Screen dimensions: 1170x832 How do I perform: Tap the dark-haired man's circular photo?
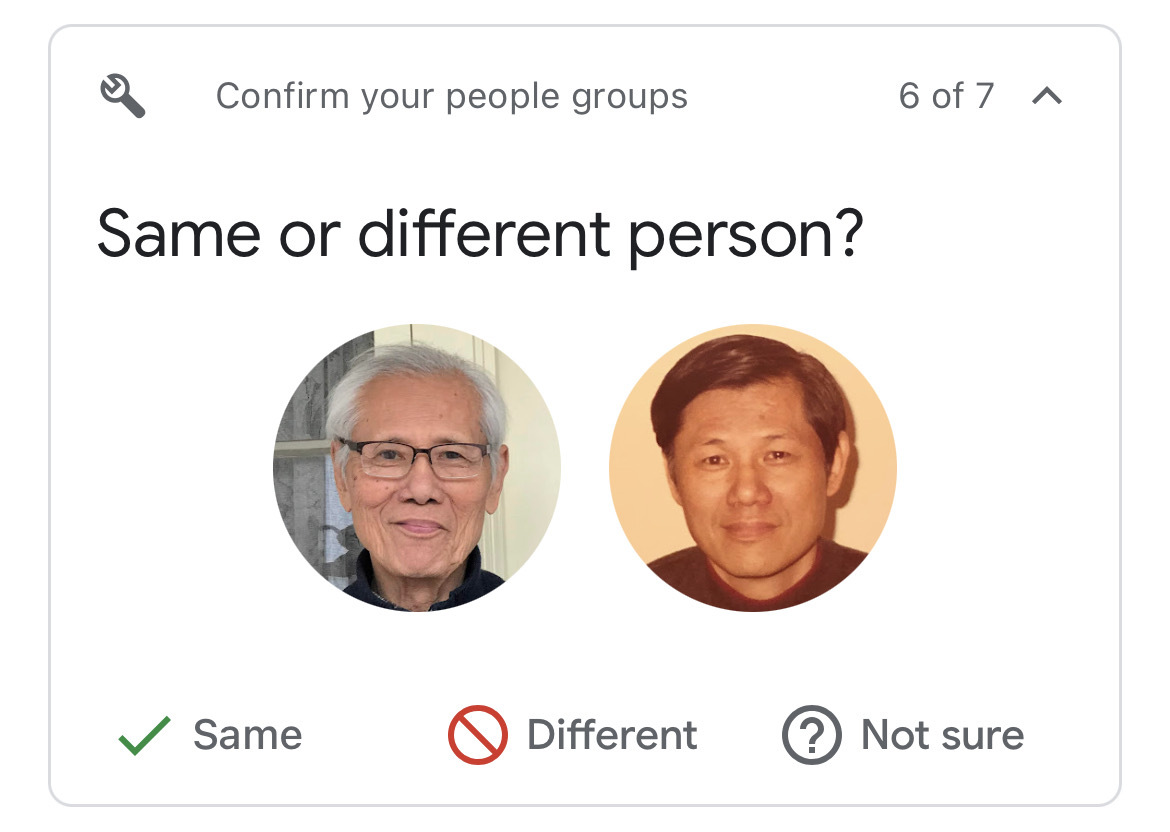coord(753,468)
